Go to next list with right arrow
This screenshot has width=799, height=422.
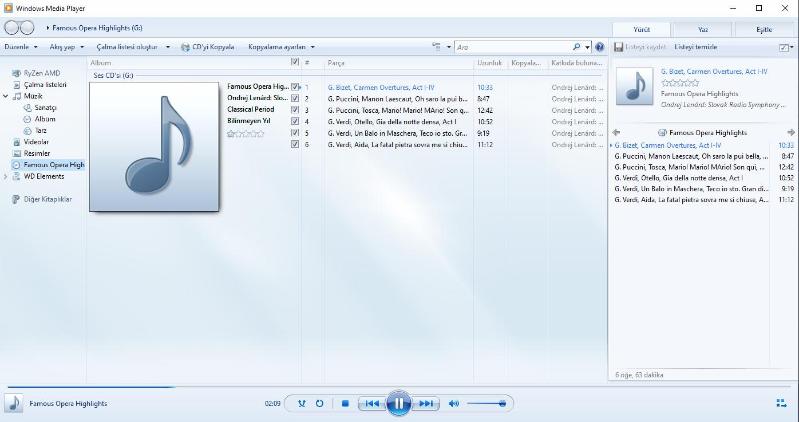pyautogui.click(x=790, y=133)
